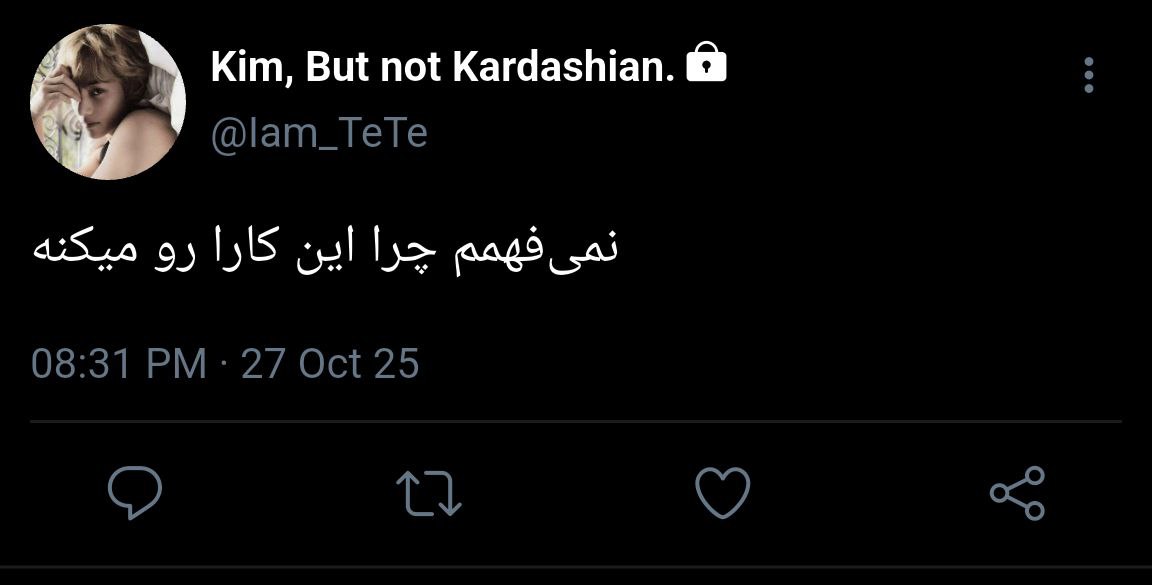Screen dimensions: 1152x585
Task: Open the @Iam_TeTe handle link
Action: coord(319,133)
